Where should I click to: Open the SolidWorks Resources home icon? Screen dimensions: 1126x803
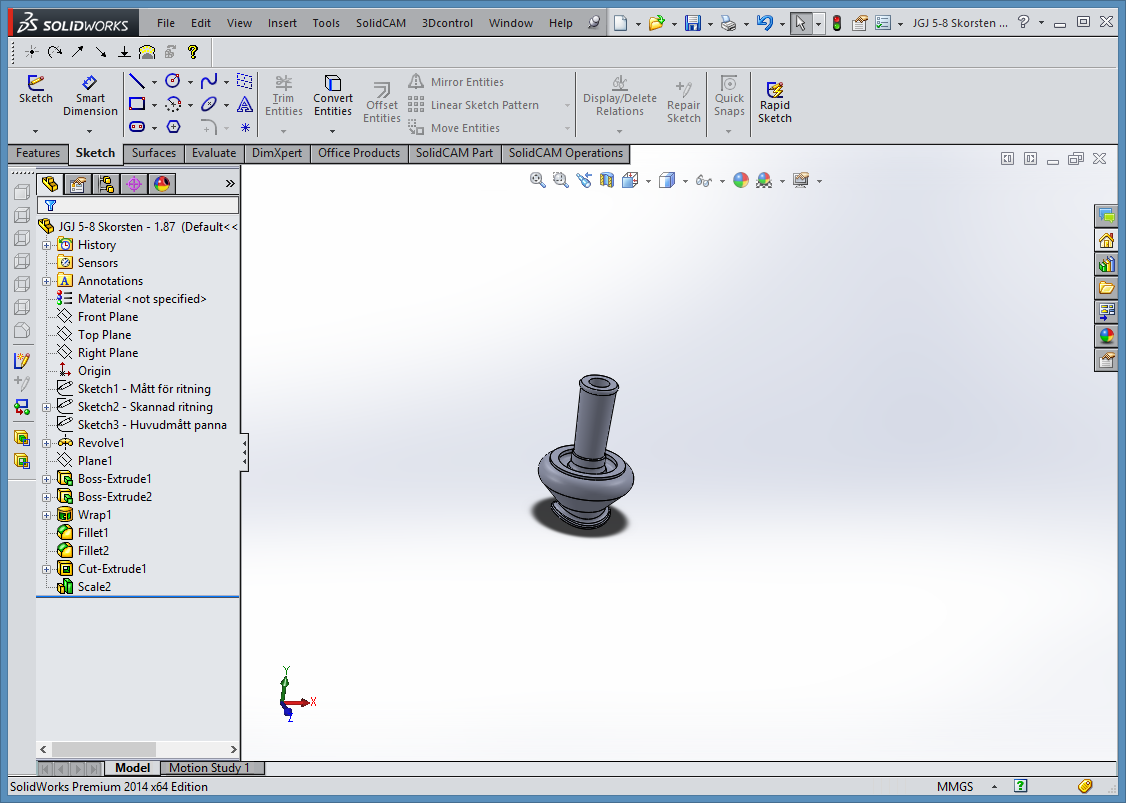1107,240
